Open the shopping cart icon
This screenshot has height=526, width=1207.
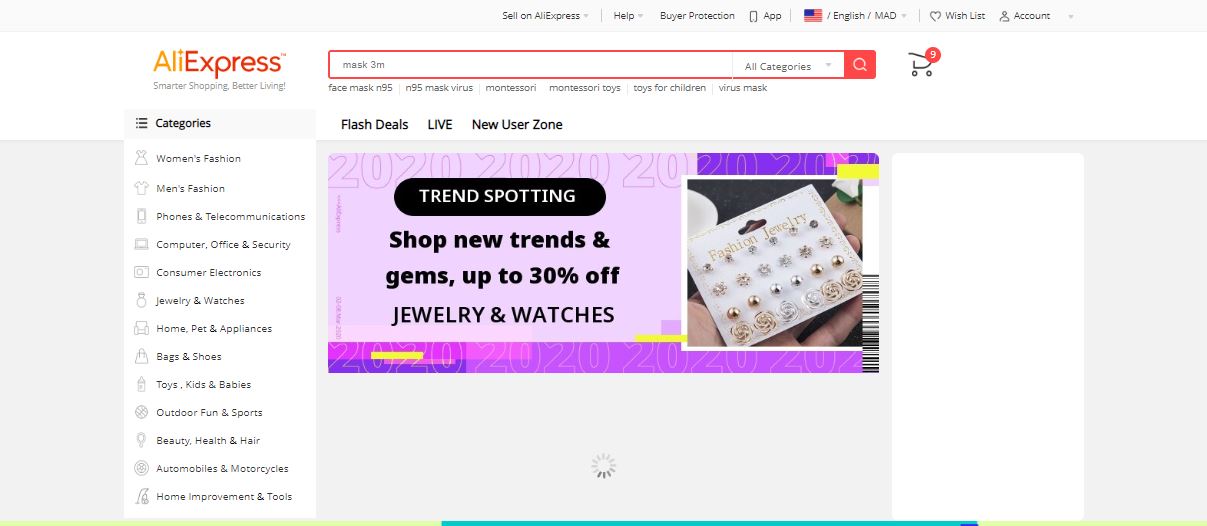[x=921, y=65]
